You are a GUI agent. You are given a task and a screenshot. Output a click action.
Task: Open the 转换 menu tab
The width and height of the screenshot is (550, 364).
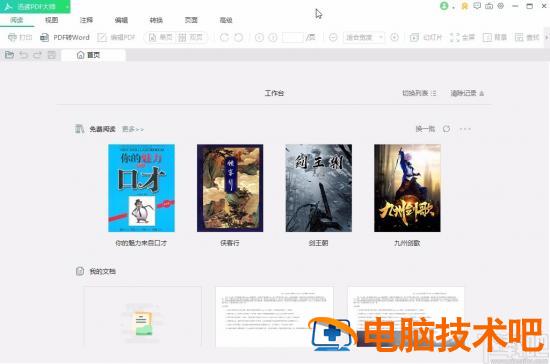156,20
